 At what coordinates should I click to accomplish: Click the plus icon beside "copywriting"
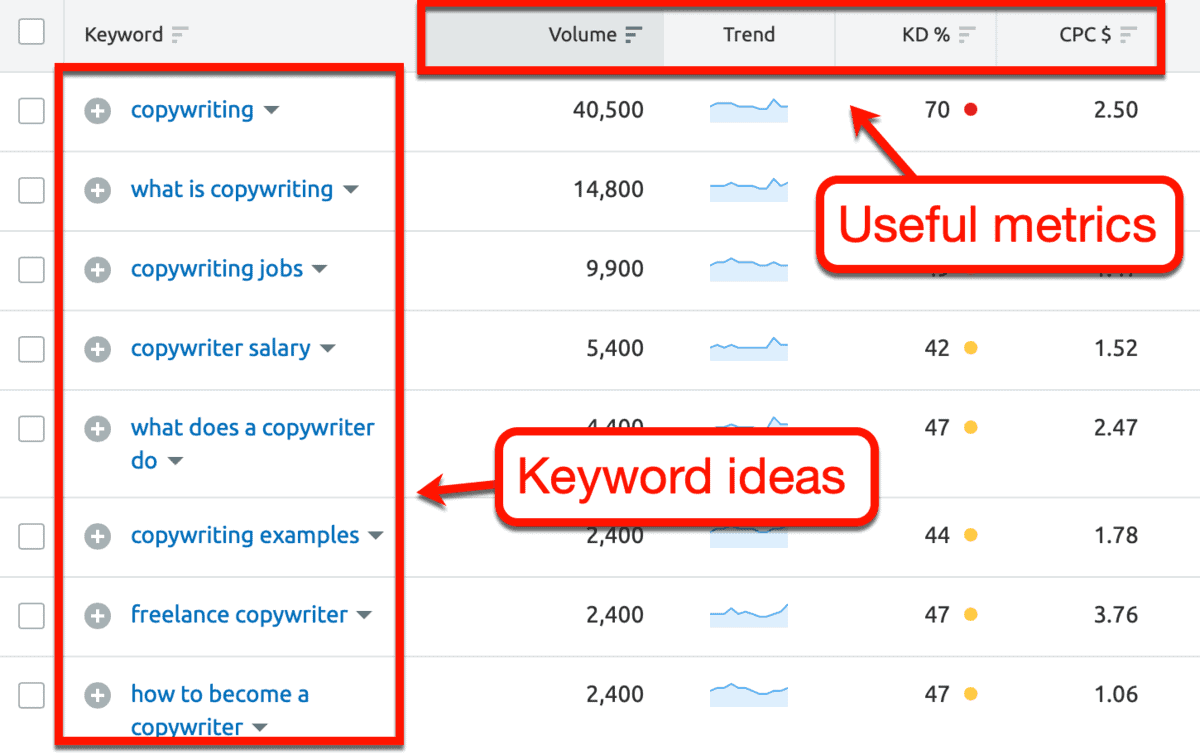[97, 111]
